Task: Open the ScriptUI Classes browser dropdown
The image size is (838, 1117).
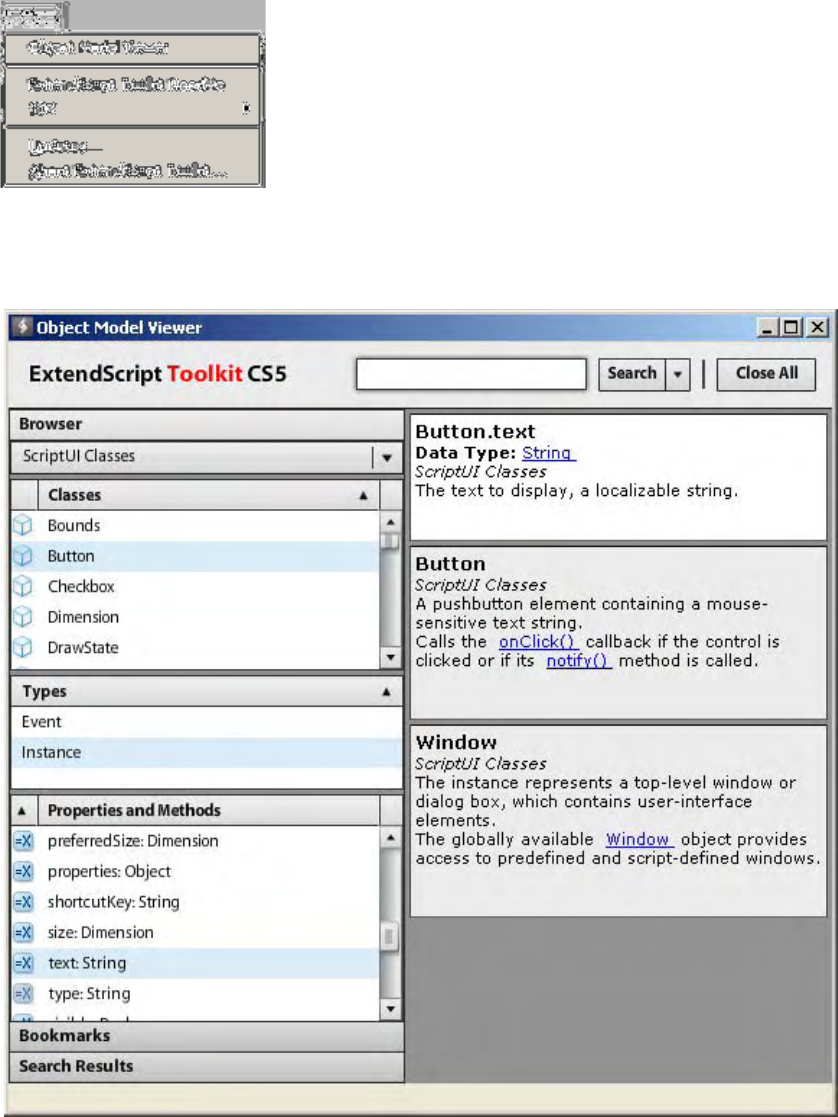Action: point(387,457)
